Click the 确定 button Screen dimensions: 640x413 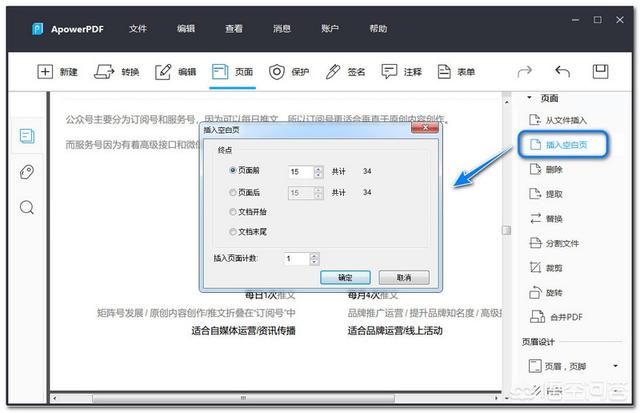click(345, 278)
